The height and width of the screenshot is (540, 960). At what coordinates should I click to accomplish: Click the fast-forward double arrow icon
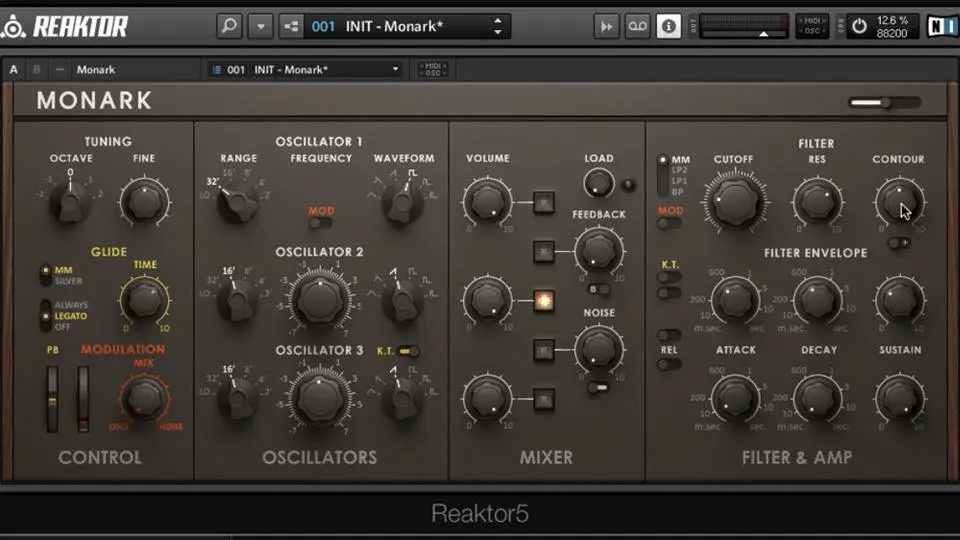(606, 26)
